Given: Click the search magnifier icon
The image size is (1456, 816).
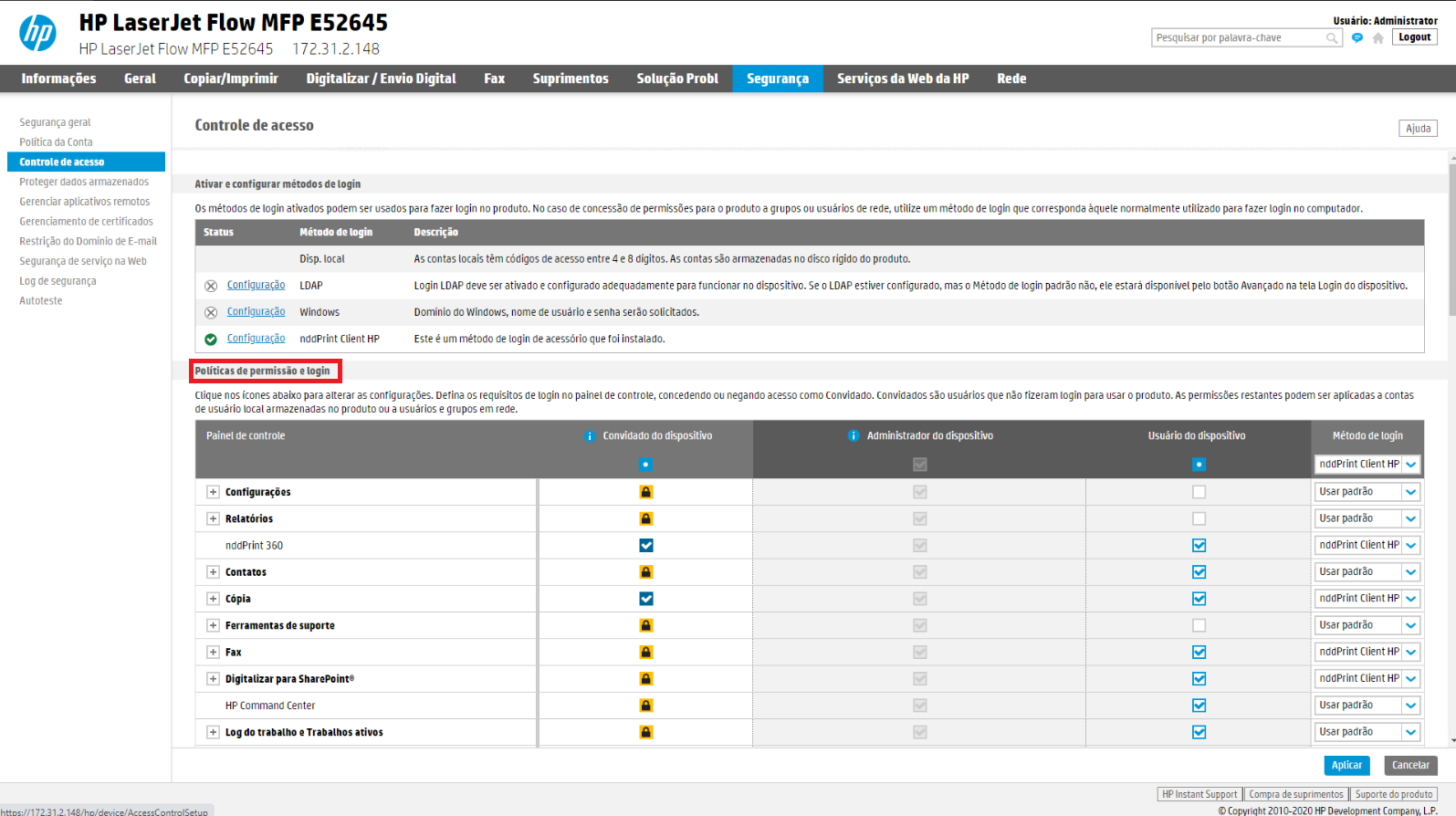Looking at the screenshot, I should pyautogui.click(x=1332, y=38).
